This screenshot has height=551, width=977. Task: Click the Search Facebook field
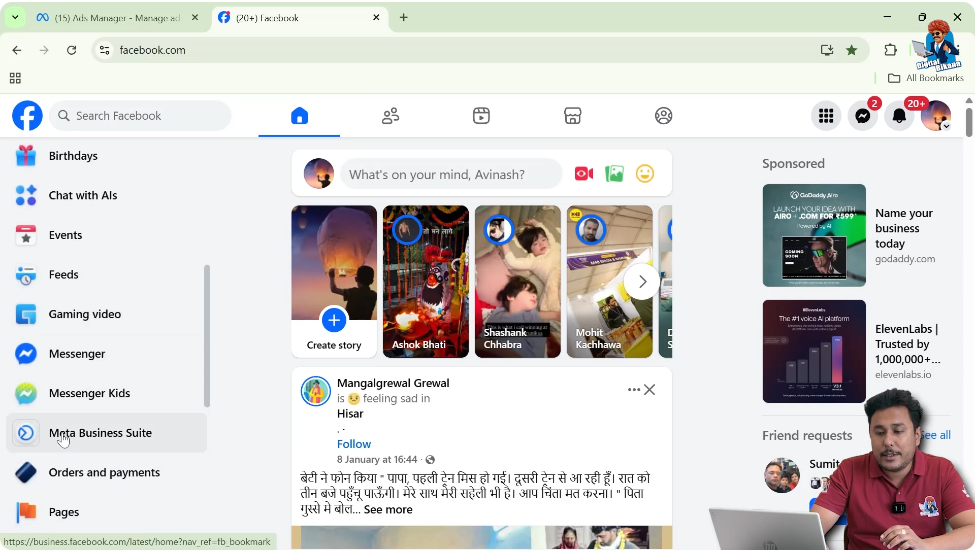point(140,116)
